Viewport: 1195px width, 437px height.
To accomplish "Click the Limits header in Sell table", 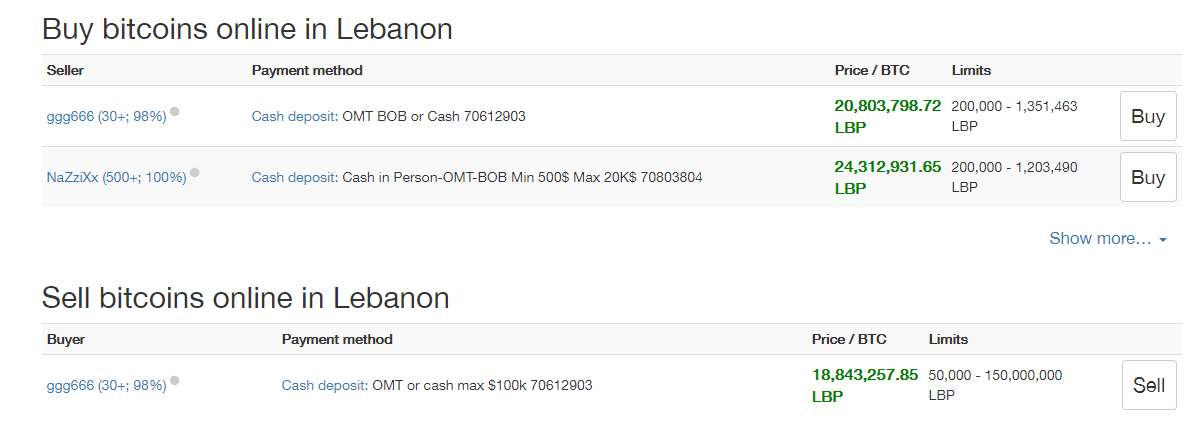I will (948, 339).
